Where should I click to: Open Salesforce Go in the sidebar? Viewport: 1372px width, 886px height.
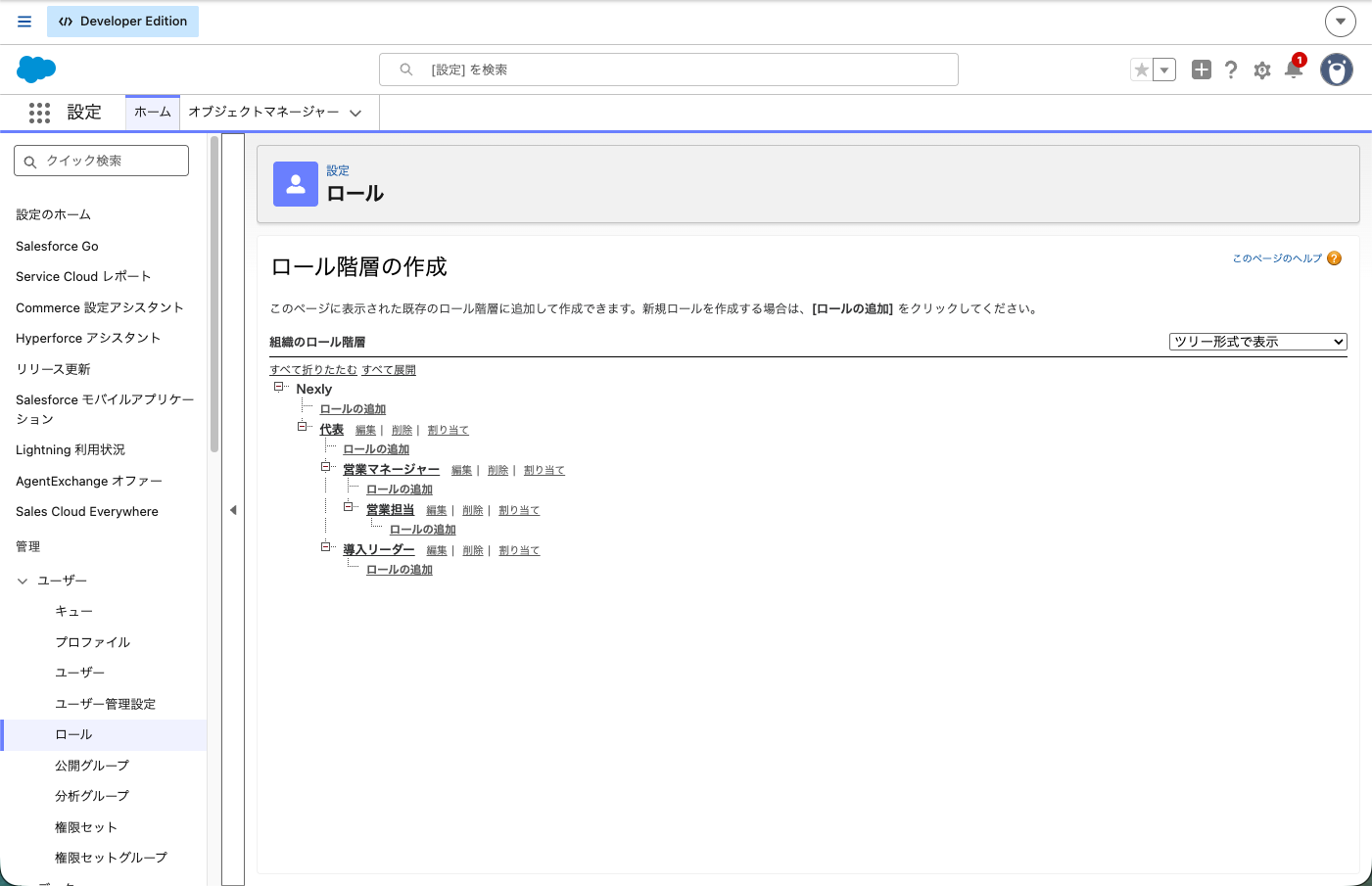click(x=57, y=246)
